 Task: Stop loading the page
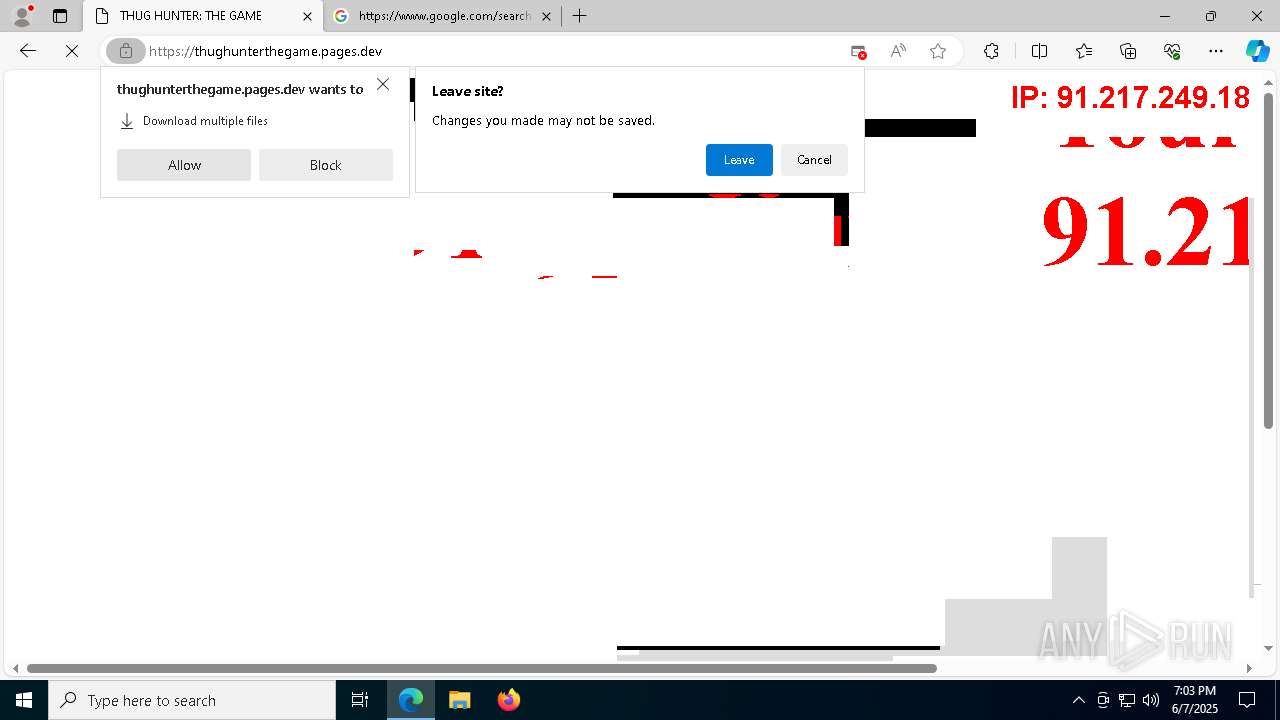pyautogui.click(x=72, y=51)
